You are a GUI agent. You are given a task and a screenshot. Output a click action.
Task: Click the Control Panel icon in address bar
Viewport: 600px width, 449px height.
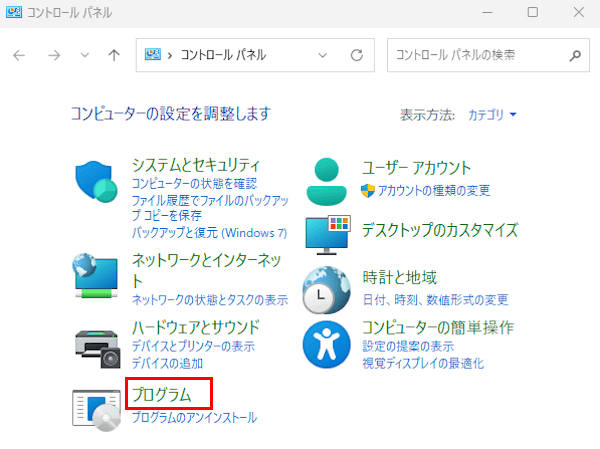153,54
